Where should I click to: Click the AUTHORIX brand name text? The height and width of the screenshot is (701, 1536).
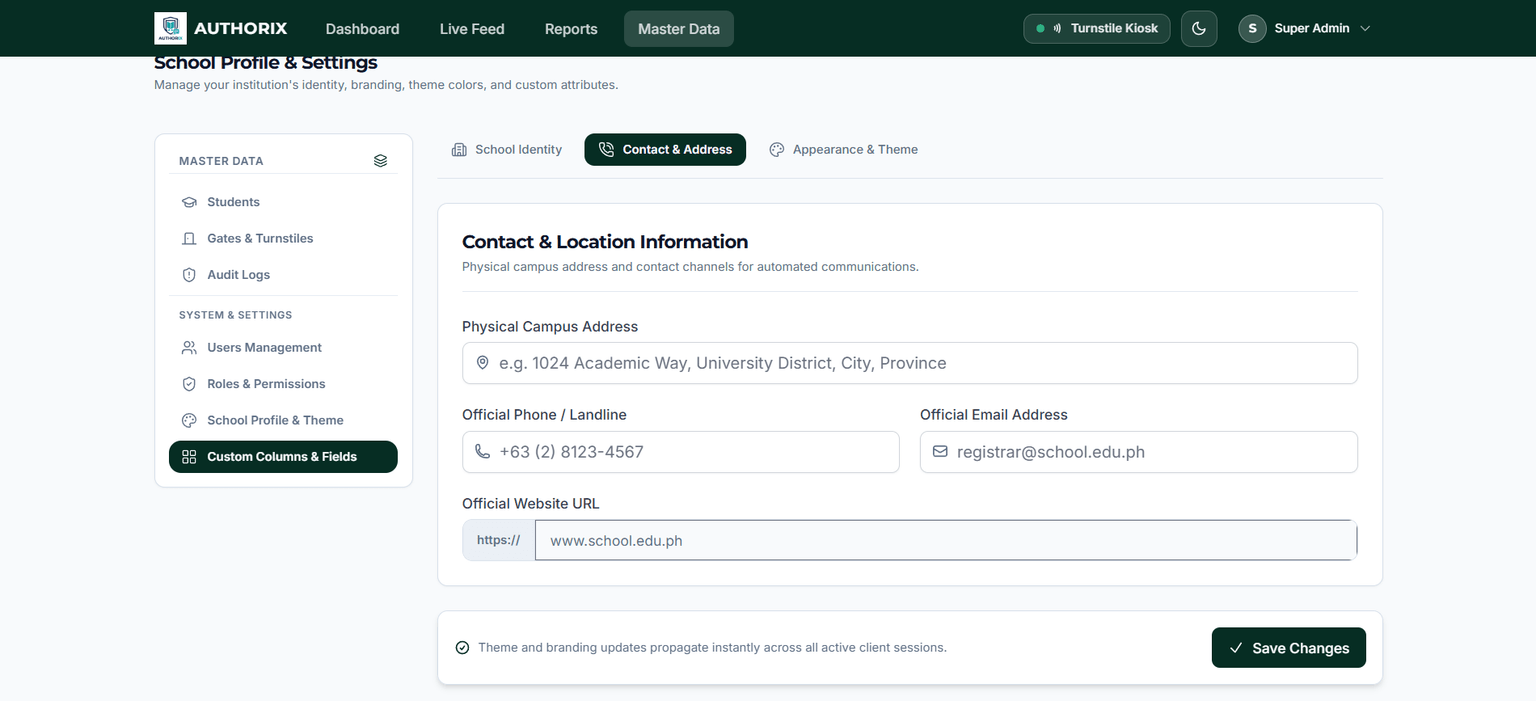click(x=240, y=28)
